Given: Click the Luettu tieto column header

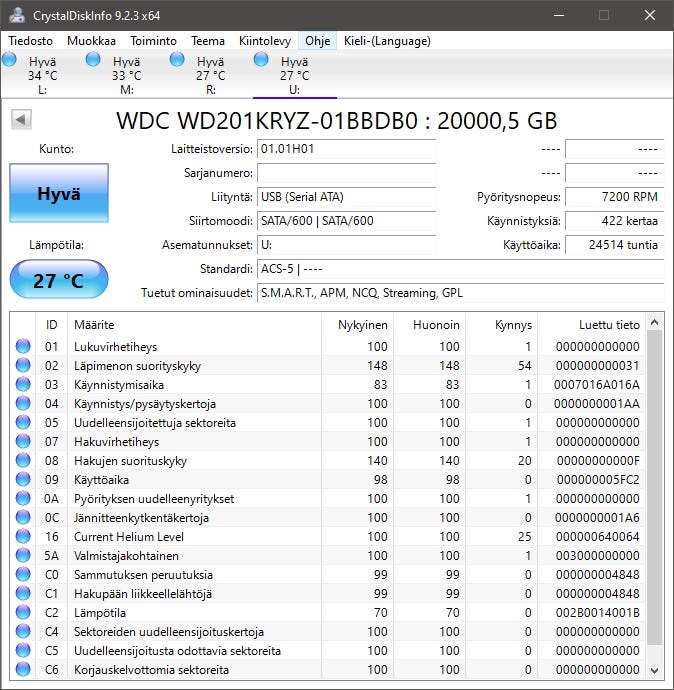Looking at the screenshot, I should (x=608, y=325).
